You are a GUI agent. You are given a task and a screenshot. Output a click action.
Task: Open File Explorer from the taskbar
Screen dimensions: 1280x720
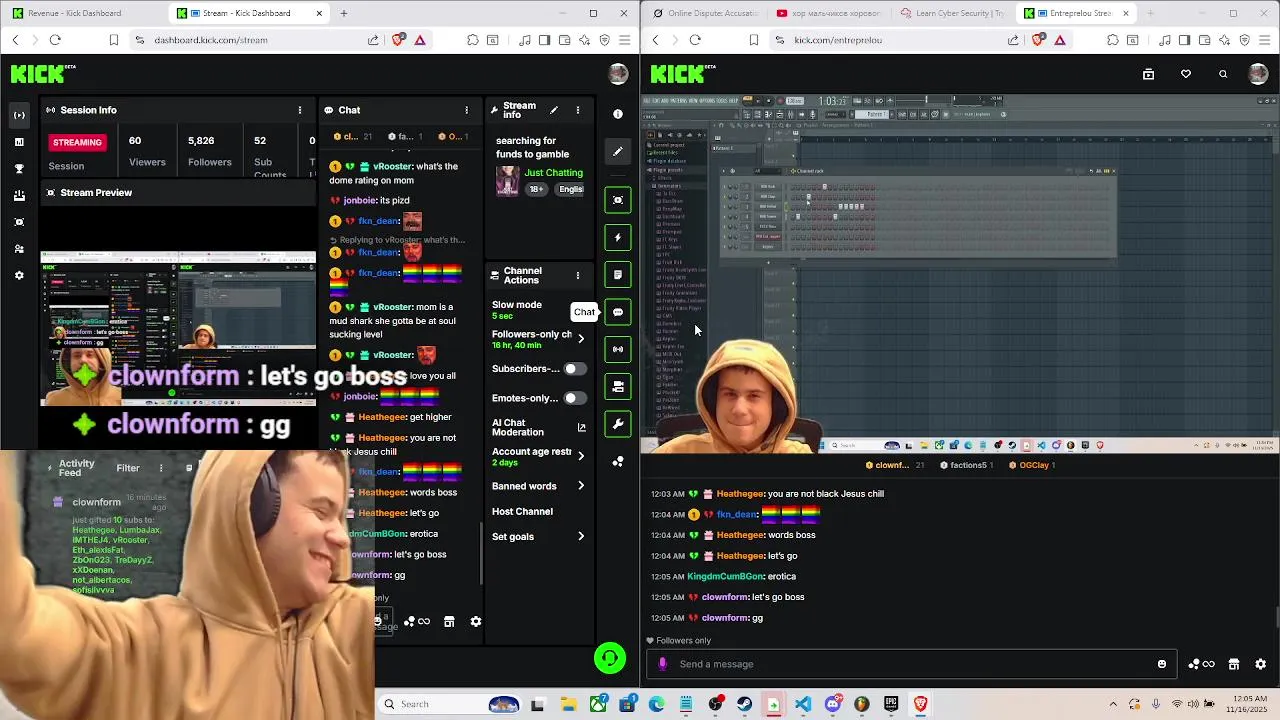pos(568,704)
